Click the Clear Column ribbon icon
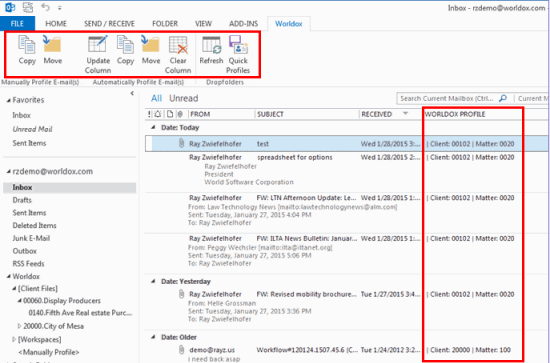This screenshot has width=550, height=363. coord(178,55)
